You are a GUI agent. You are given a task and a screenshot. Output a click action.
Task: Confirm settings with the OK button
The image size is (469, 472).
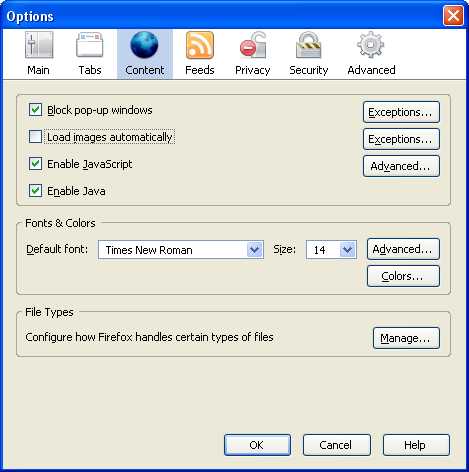coord(257,445)
